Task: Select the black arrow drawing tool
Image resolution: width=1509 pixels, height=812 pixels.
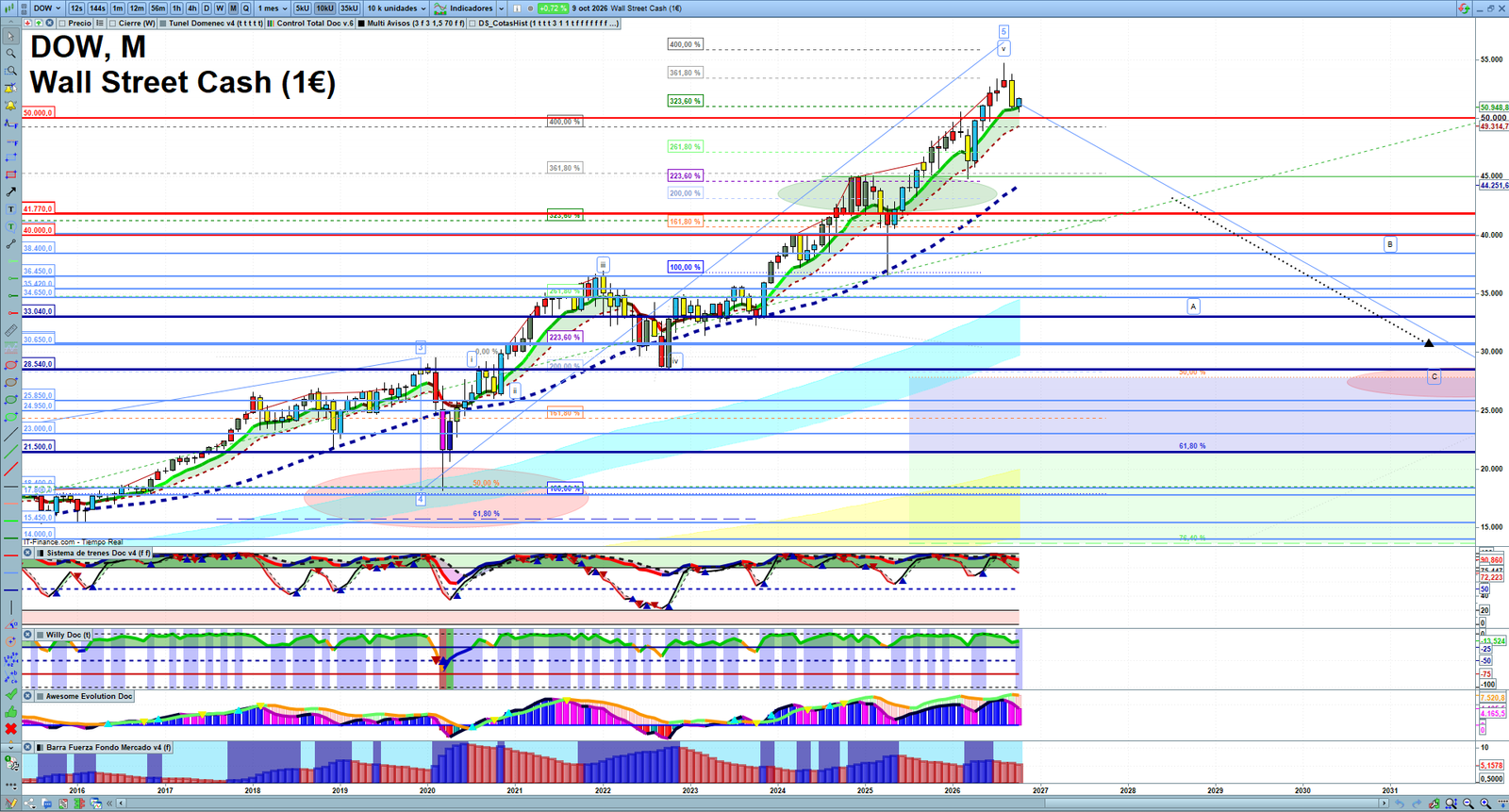Action: click(10, 191)
